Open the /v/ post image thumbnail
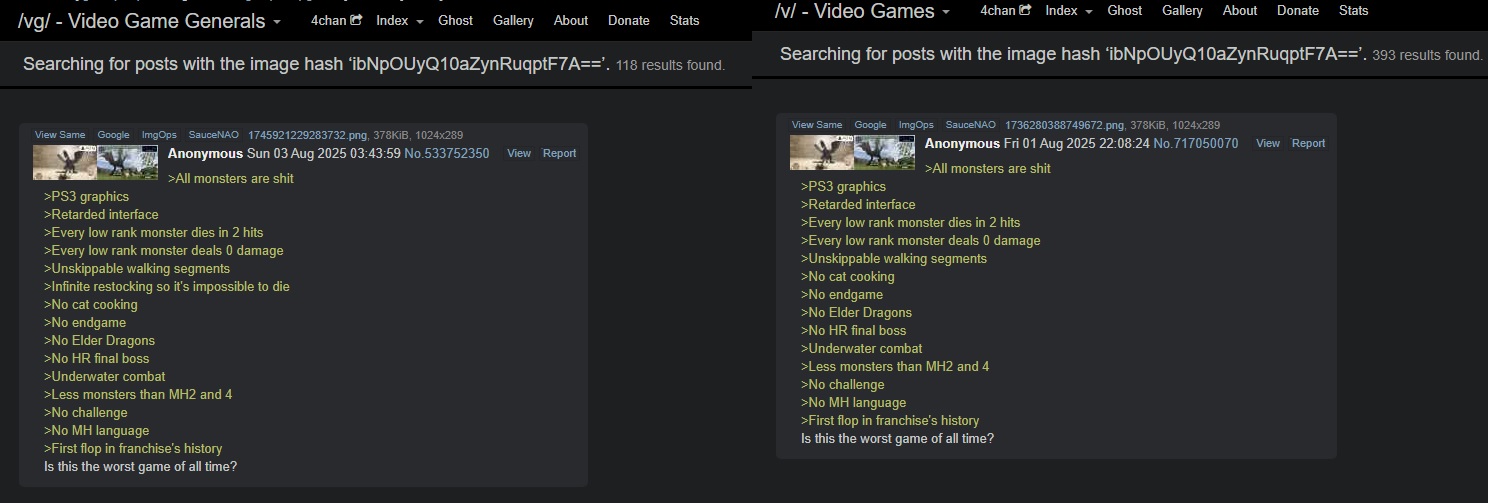 853,152
